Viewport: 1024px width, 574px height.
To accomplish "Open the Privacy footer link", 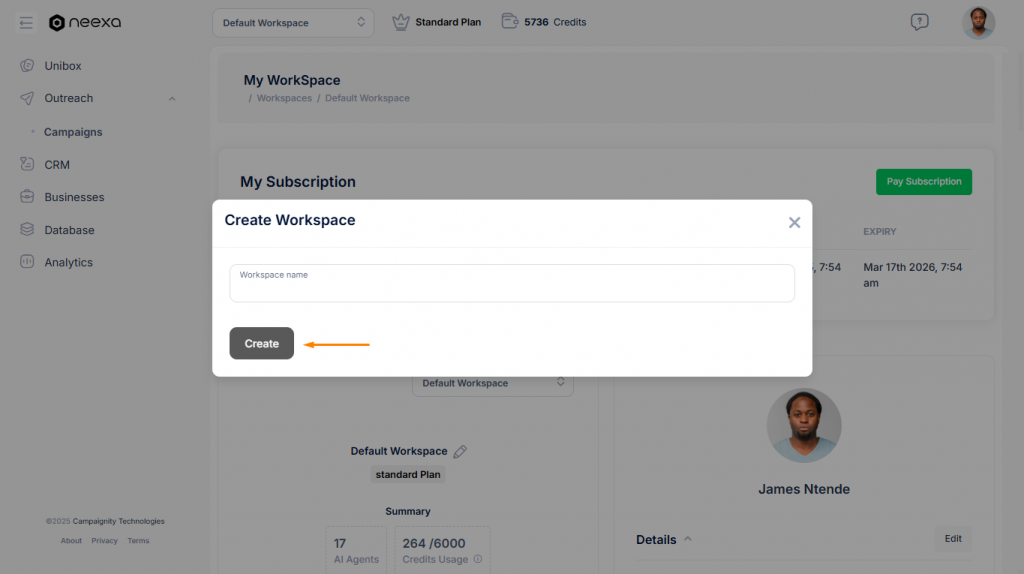I will pyautogui.click(x=104, y=541).
